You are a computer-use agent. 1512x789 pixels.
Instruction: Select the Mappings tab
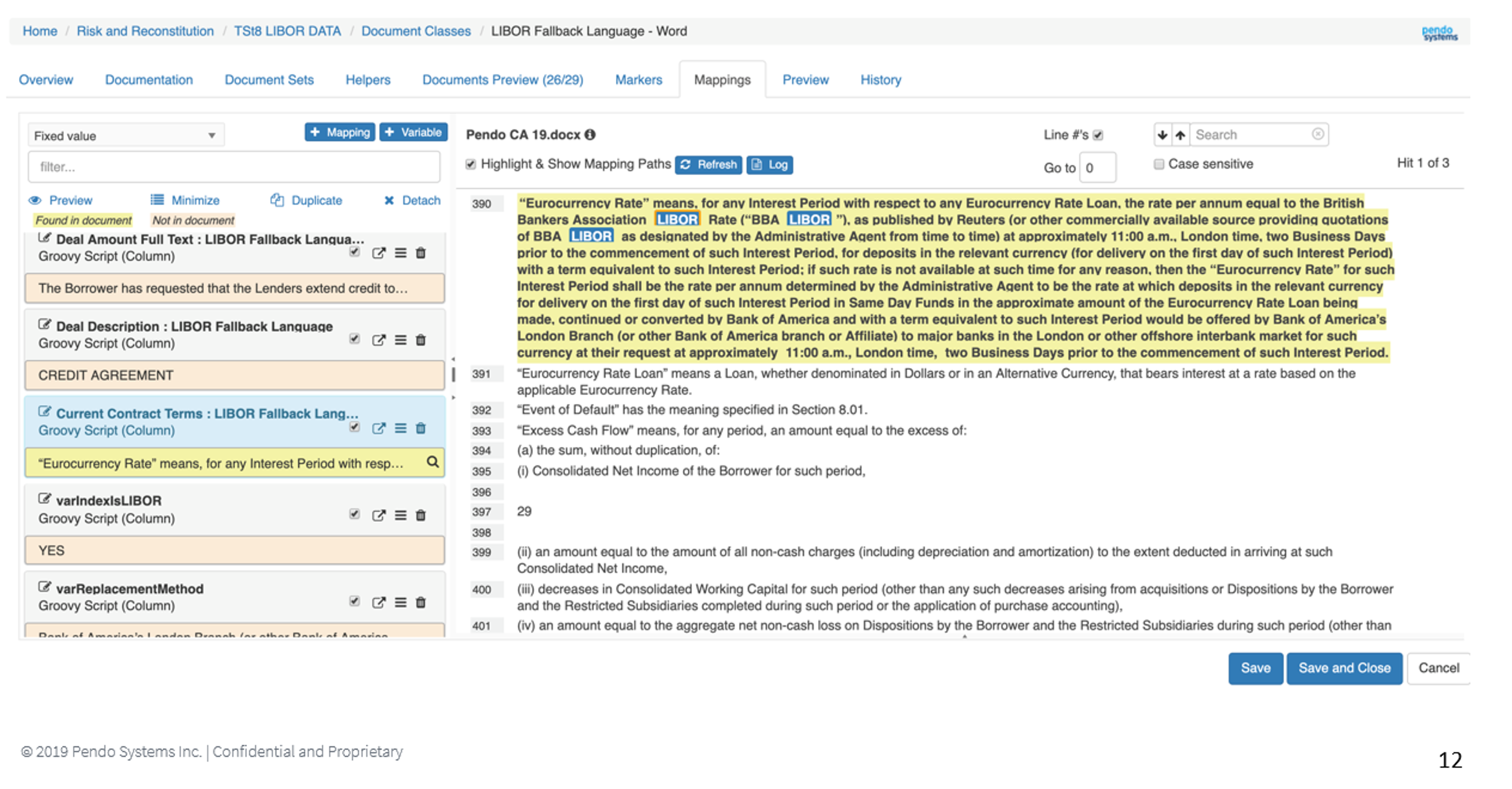coord(723,80)
